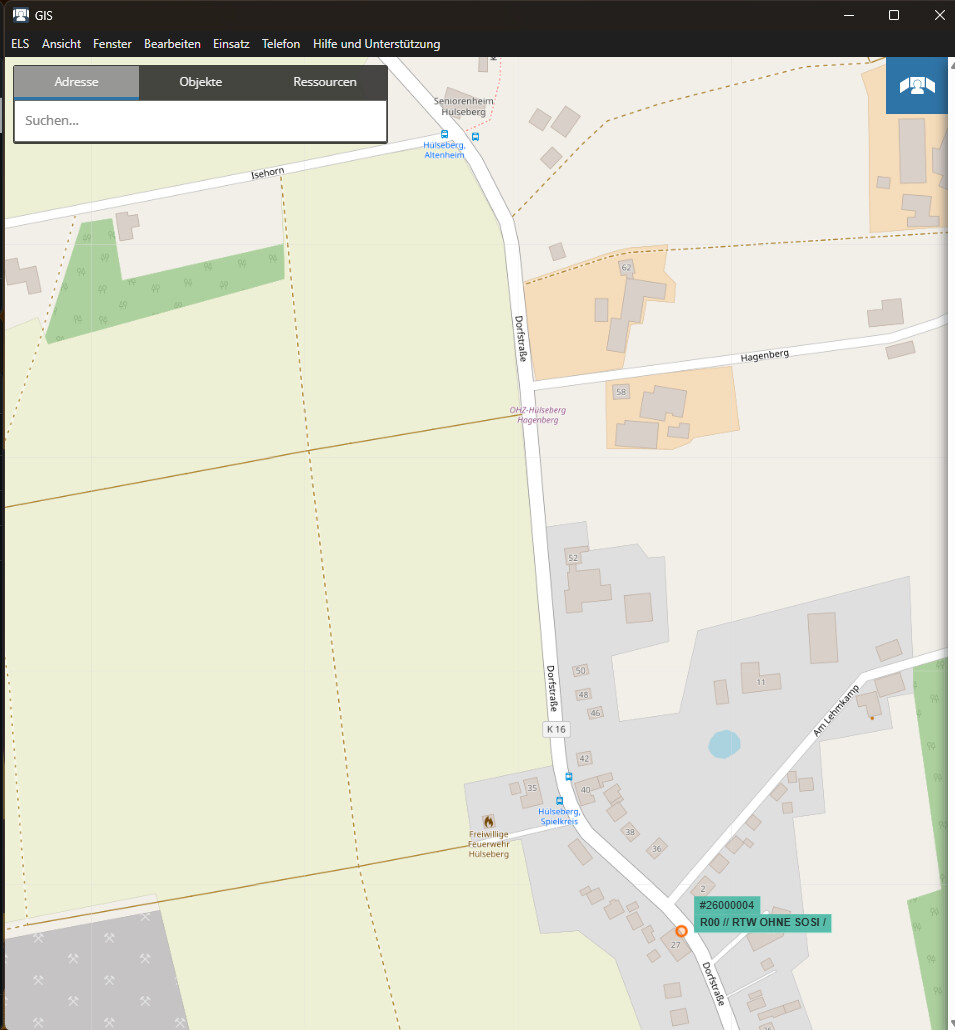This screenshot has width=955, height=1030.
Task: Click the GIS application icon in title bar
Action: click(19, 15)
